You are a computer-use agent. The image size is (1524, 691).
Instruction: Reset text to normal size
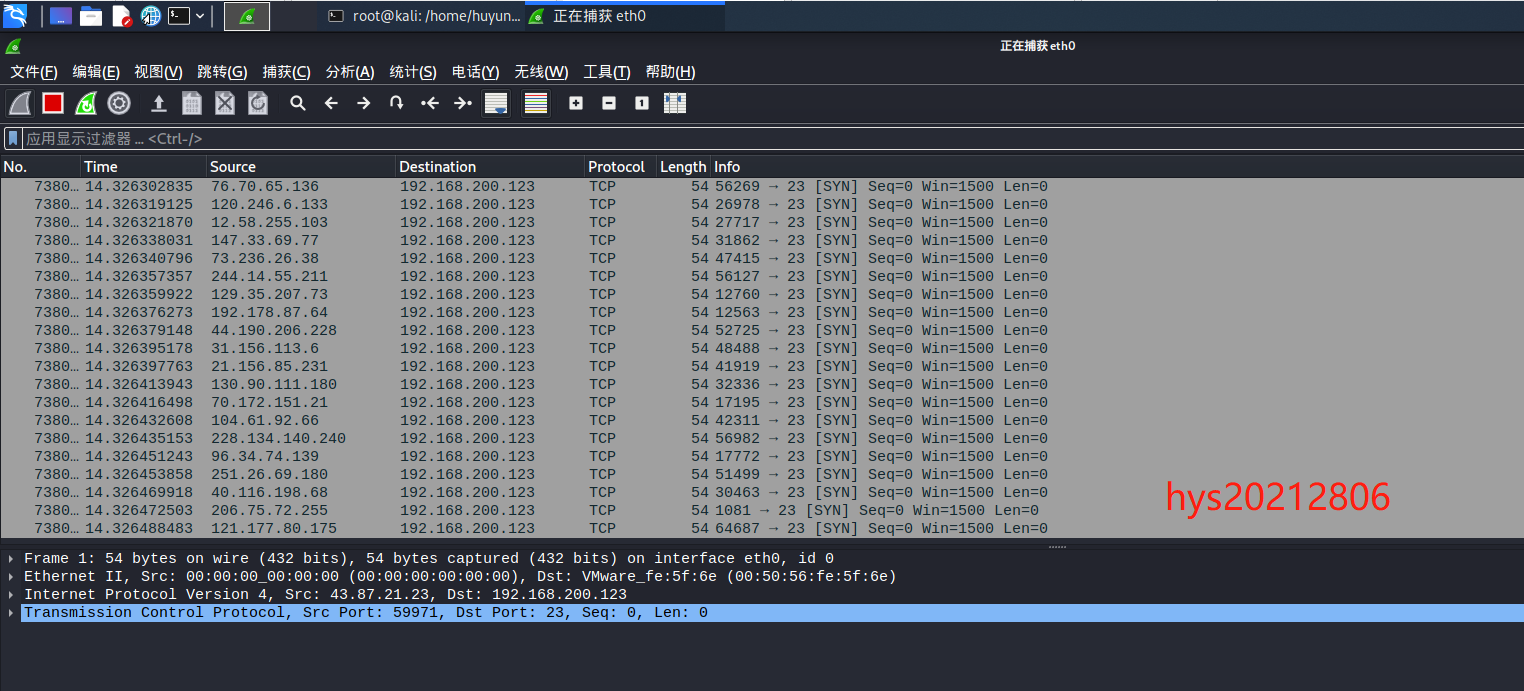(642, 103)
